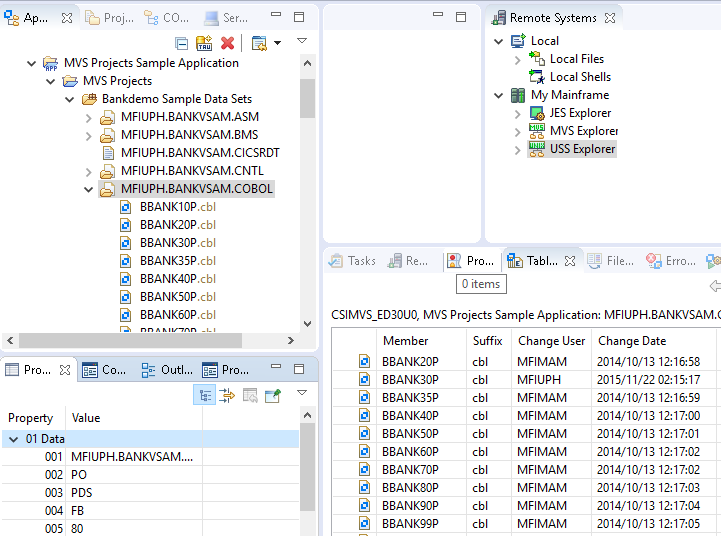Open view menu triangle in Properties panel

(x=302, y=393)
